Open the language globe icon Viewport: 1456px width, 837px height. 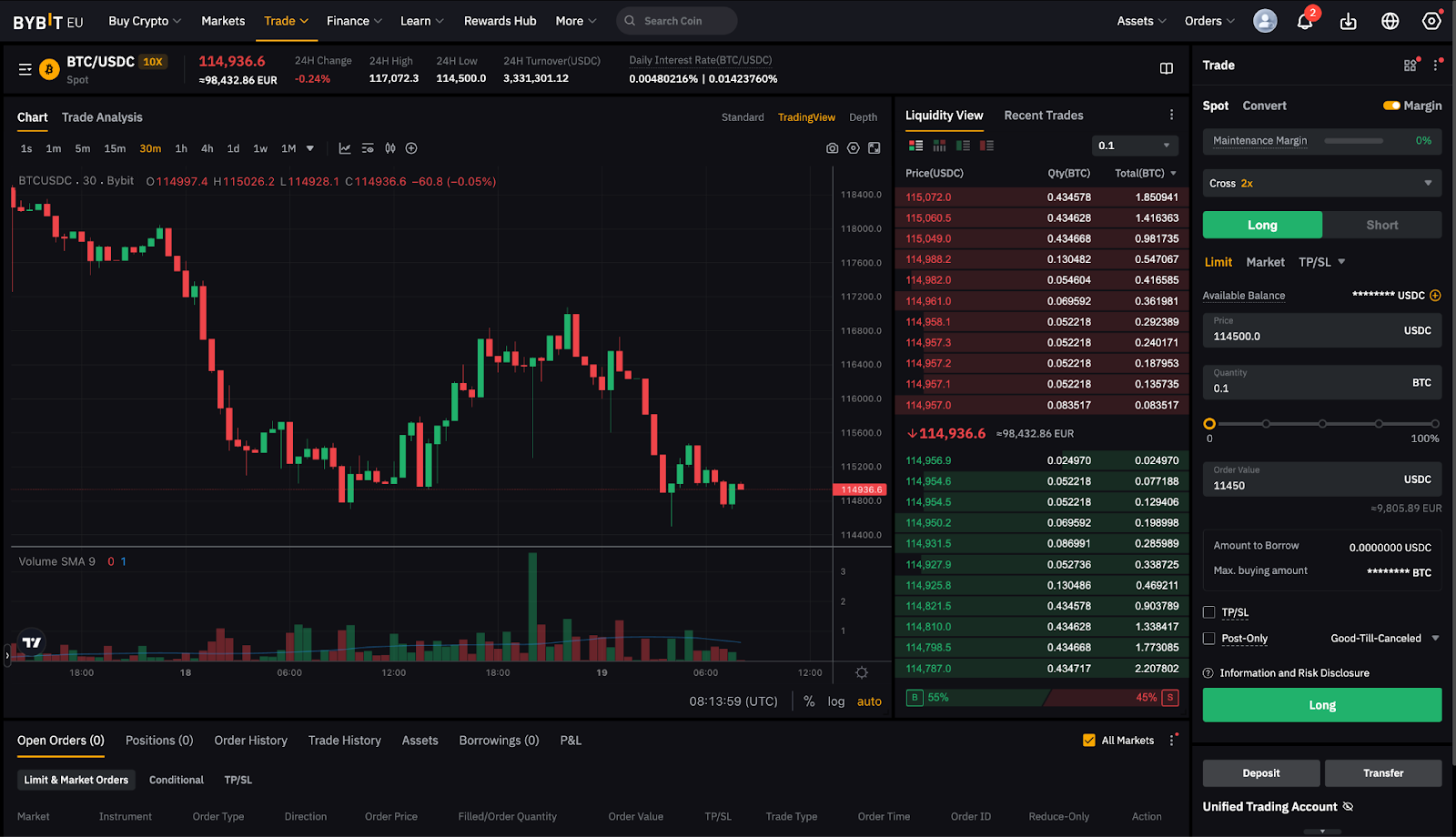coord(1390,22)
